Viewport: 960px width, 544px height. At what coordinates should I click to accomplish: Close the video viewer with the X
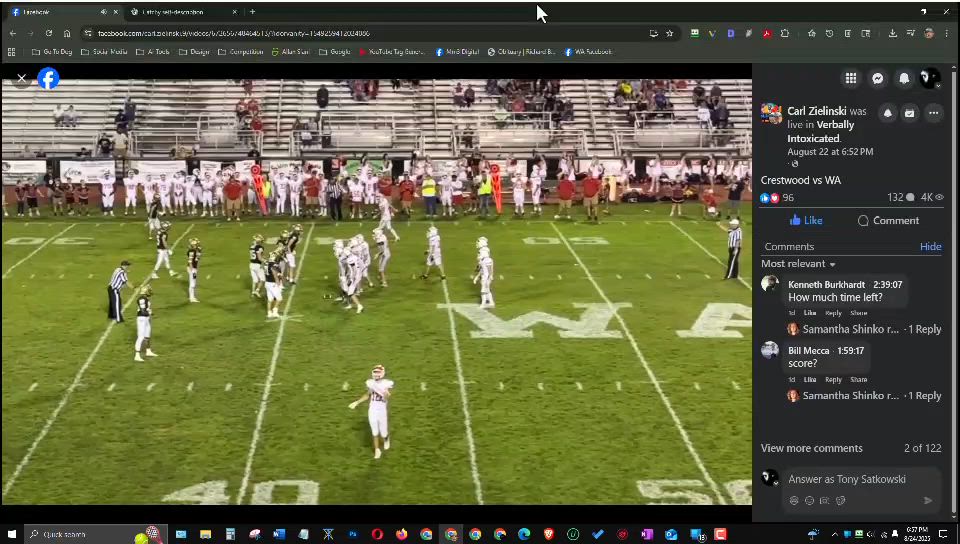(x=21, y=78)
